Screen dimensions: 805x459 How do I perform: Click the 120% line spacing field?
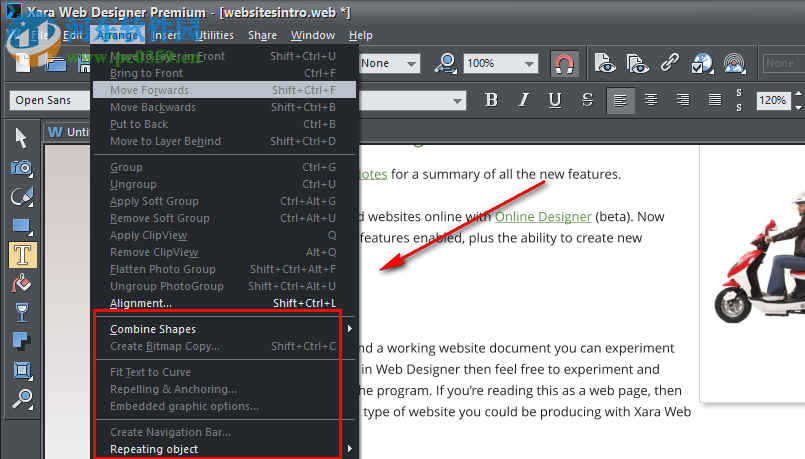[773, 100]
